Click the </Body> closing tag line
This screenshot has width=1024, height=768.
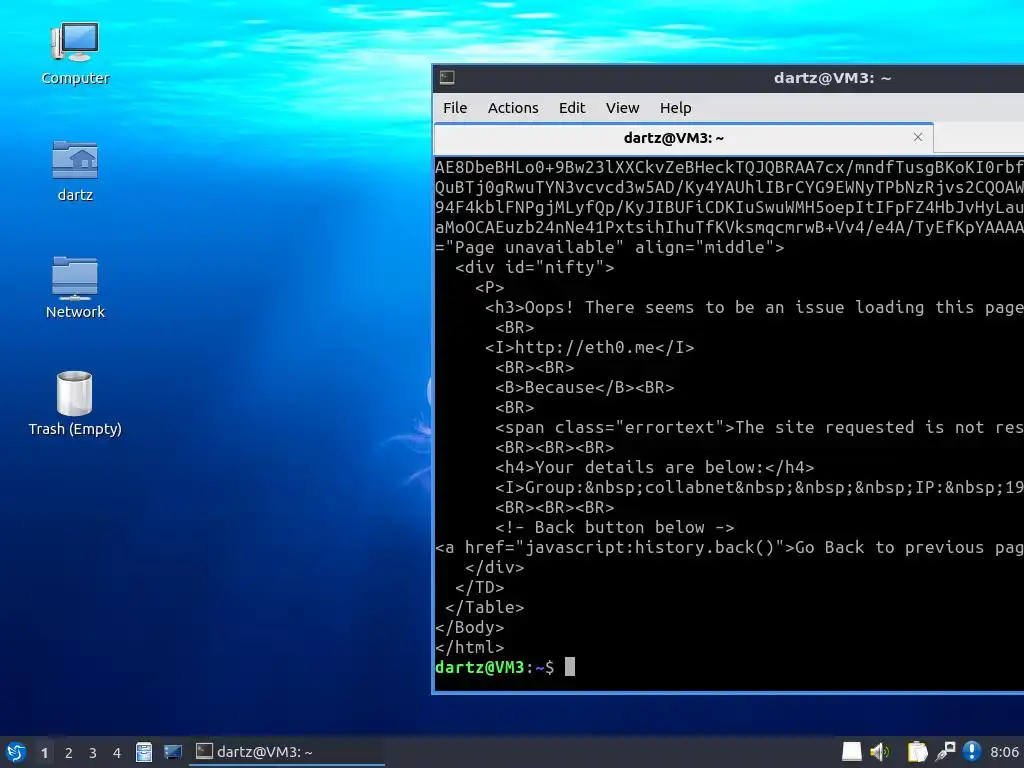470,628
